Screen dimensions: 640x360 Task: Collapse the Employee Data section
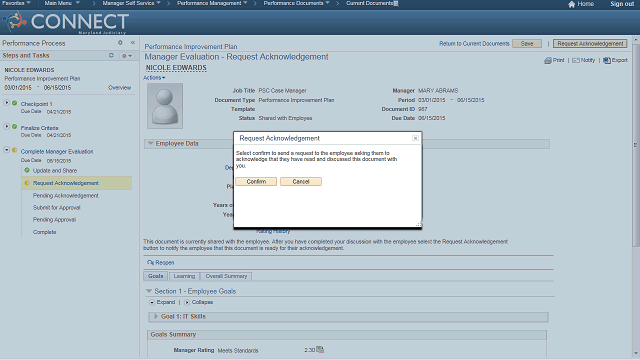pyautogui.click(x=151, y=143)
